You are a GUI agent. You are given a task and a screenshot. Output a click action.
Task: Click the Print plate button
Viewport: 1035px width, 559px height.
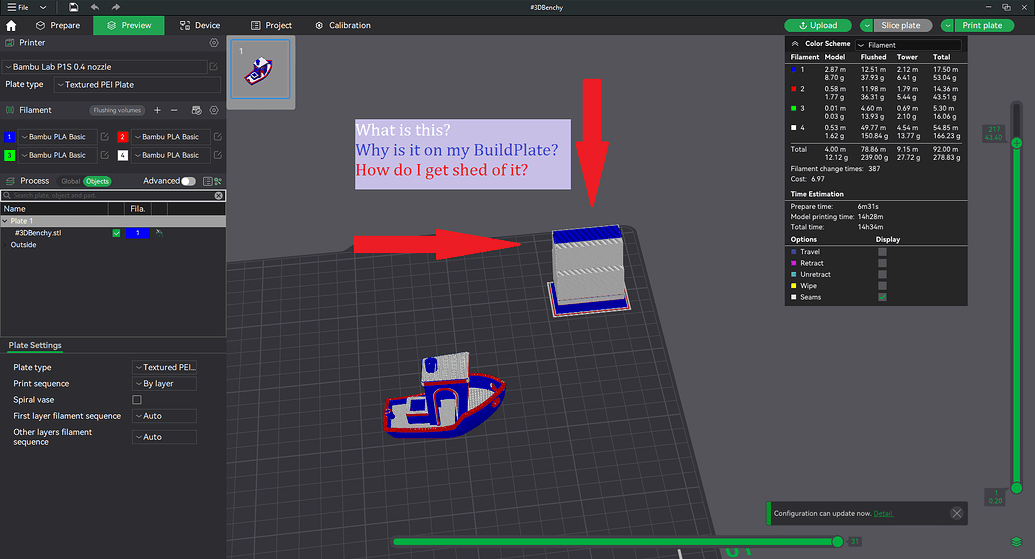point(983,25)
